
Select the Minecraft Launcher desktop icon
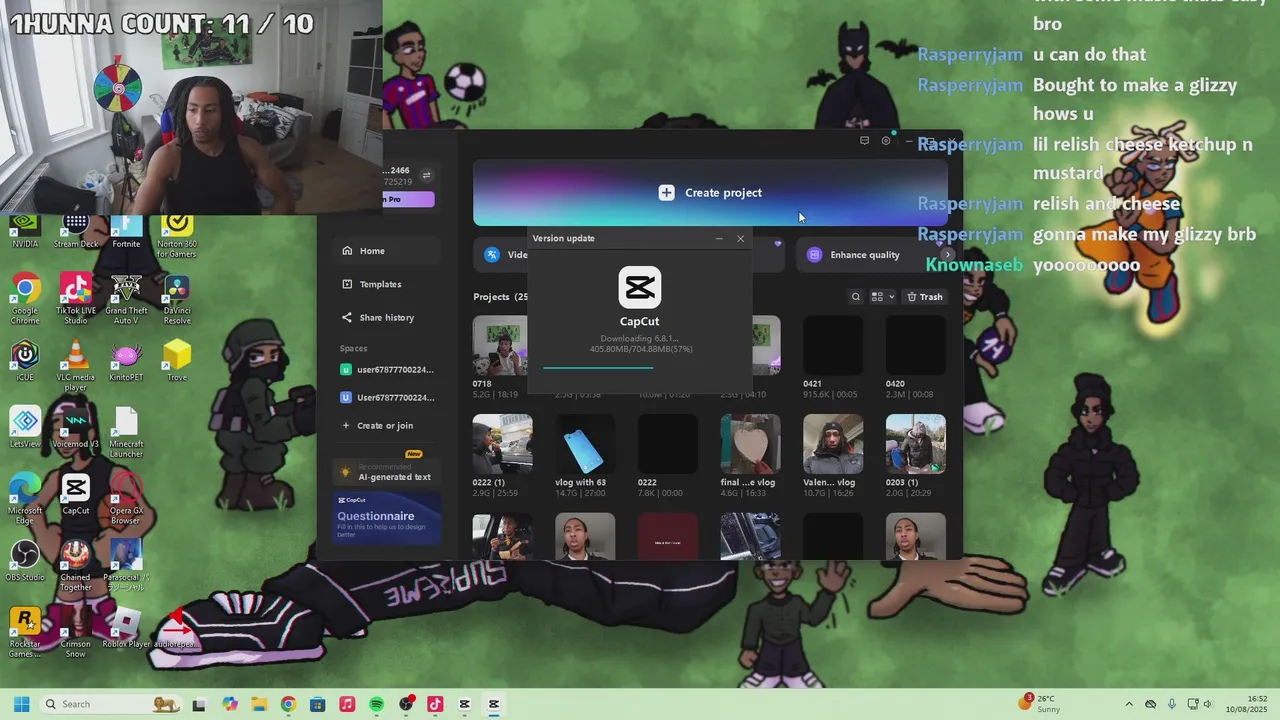point(126,432)
